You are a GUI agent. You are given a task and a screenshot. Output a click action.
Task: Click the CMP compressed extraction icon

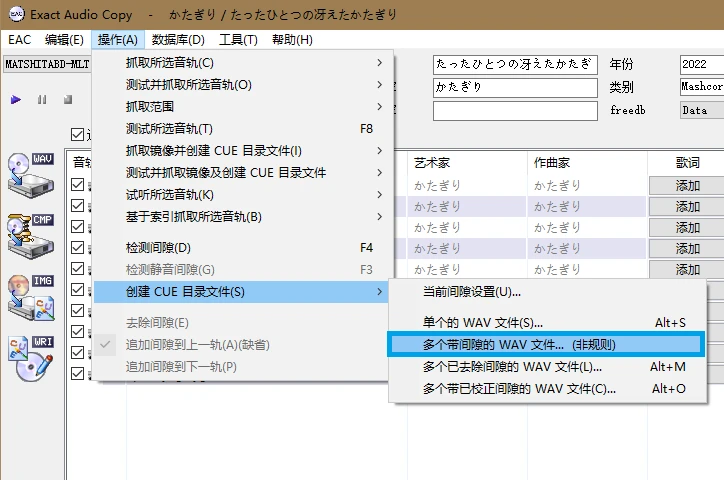point(31,236)
